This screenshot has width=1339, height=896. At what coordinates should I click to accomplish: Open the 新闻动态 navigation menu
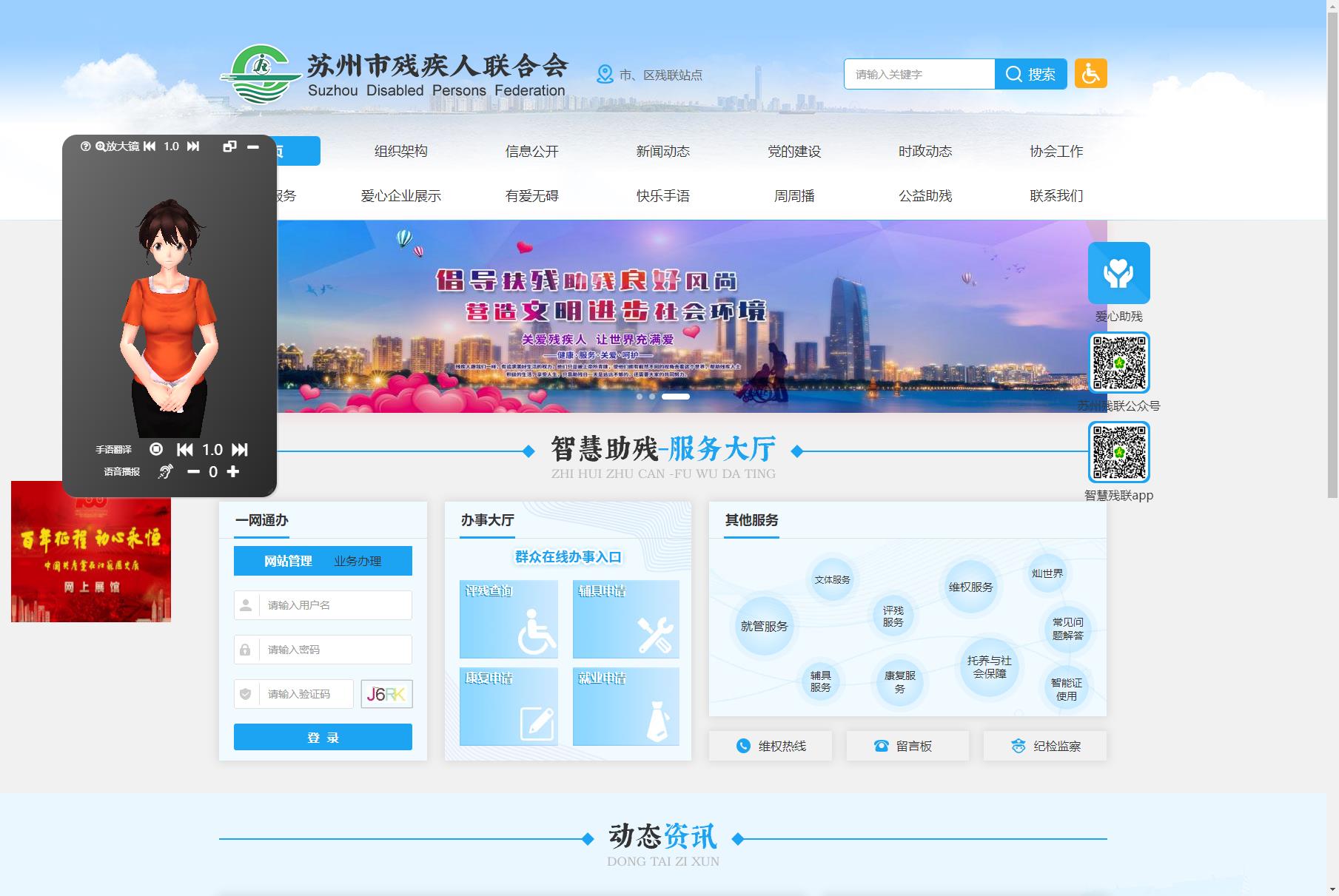tap(664, 151)
